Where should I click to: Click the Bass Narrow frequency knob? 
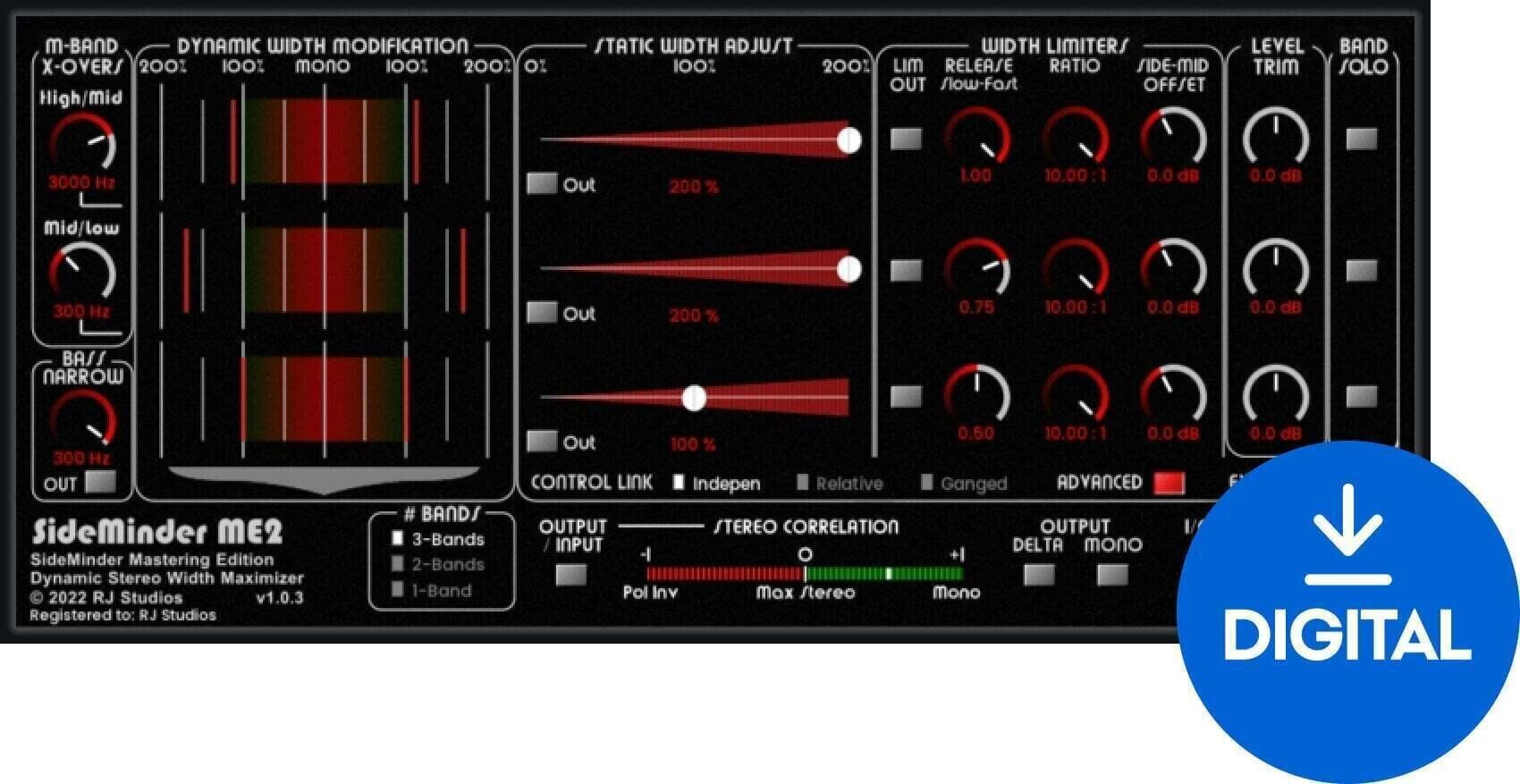[x=82, y=418]
